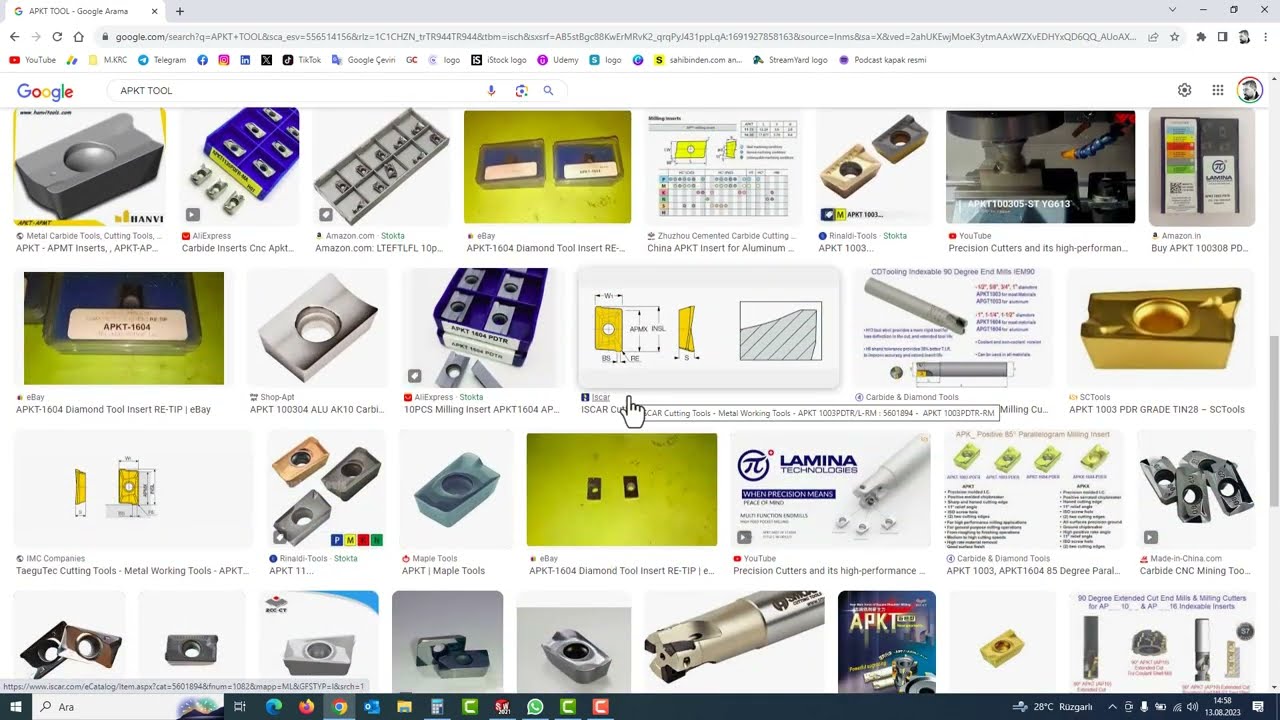Open the Amazon.in Lamina APKT 100308 image
The image size is (1280, 720).
tap(1202, 167)
